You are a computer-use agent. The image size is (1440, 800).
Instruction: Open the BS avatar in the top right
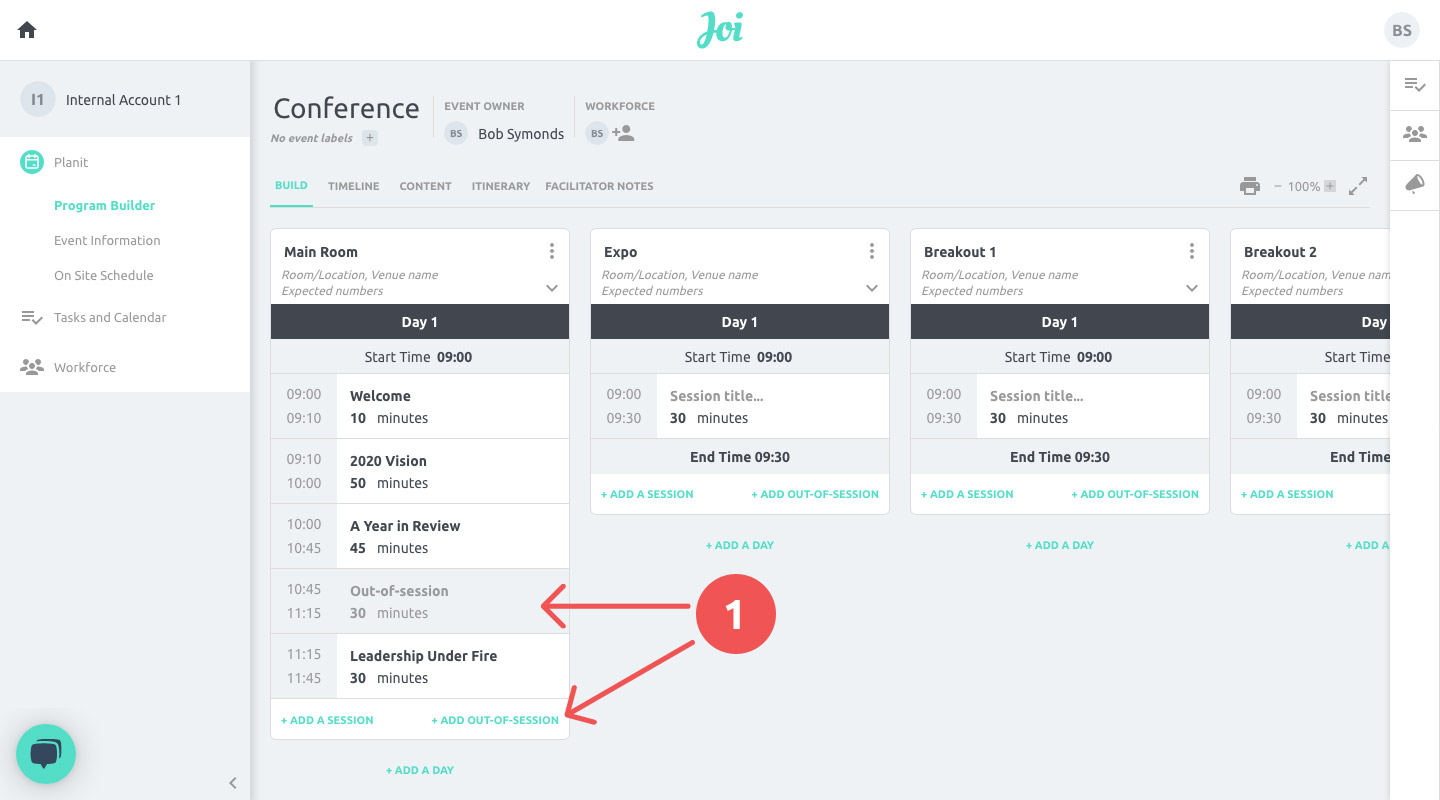pyautogui.click(x=1401, y=29)
